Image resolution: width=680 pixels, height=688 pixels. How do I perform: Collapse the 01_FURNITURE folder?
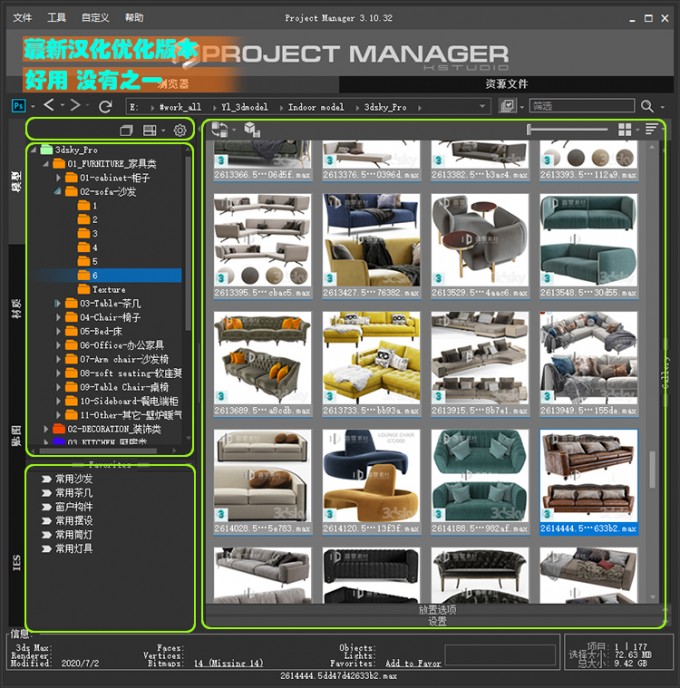click(x=46, y=164)
